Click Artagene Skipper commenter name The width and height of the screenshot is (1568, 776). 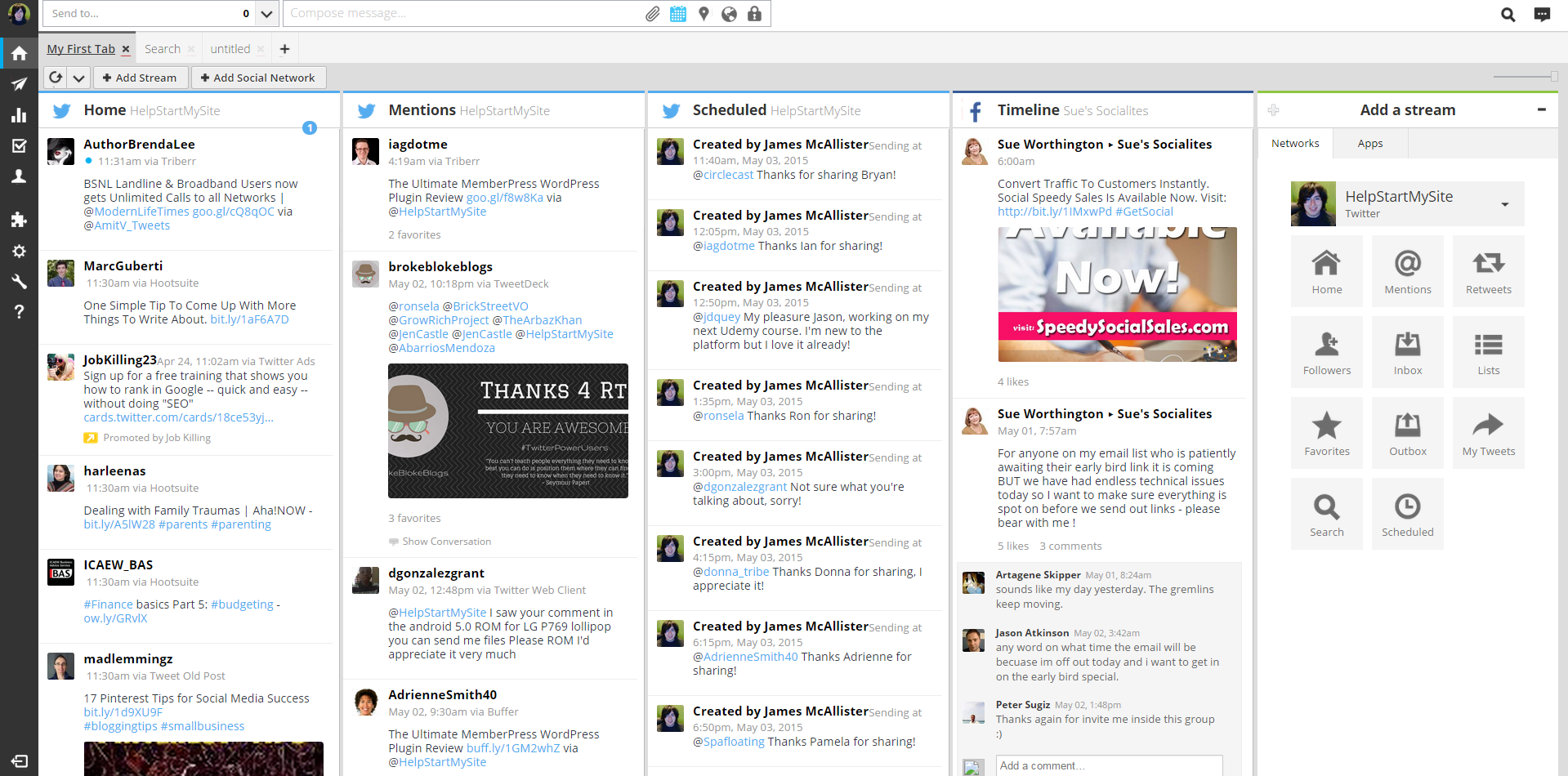point(1038,575)
